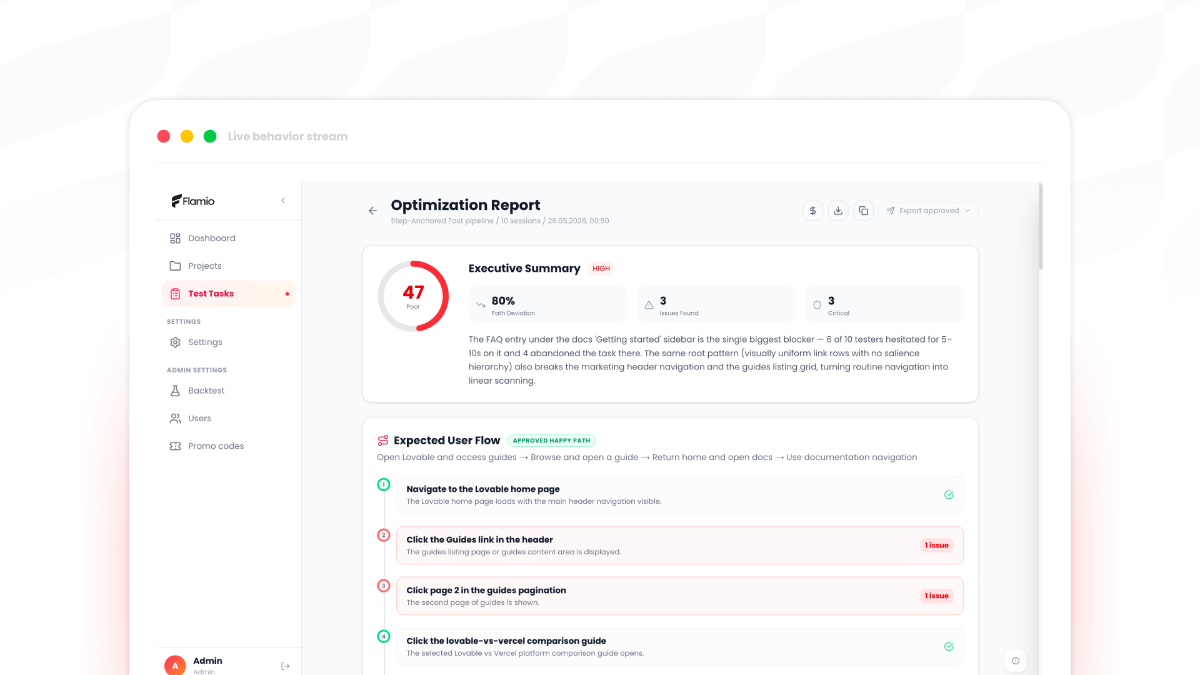Copy the report using the copy icon
Image resolution: width=1200 pixels, height=675 pixels.
[864, 210]
